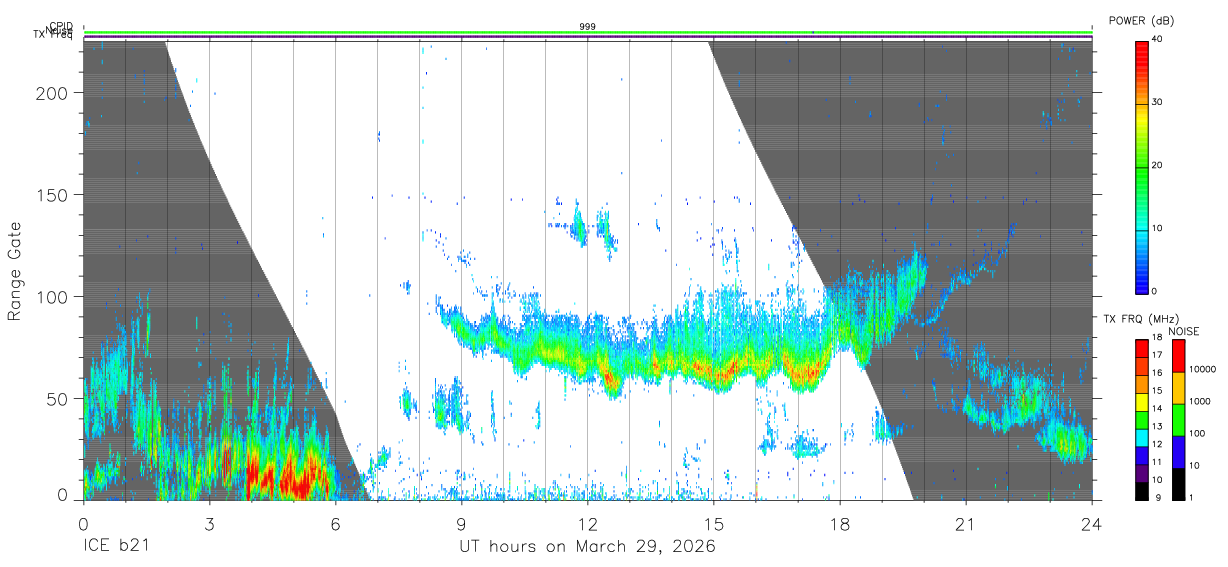
Task: Click the "15" label on TX FRQ scale
Action: pos(1158,391)
